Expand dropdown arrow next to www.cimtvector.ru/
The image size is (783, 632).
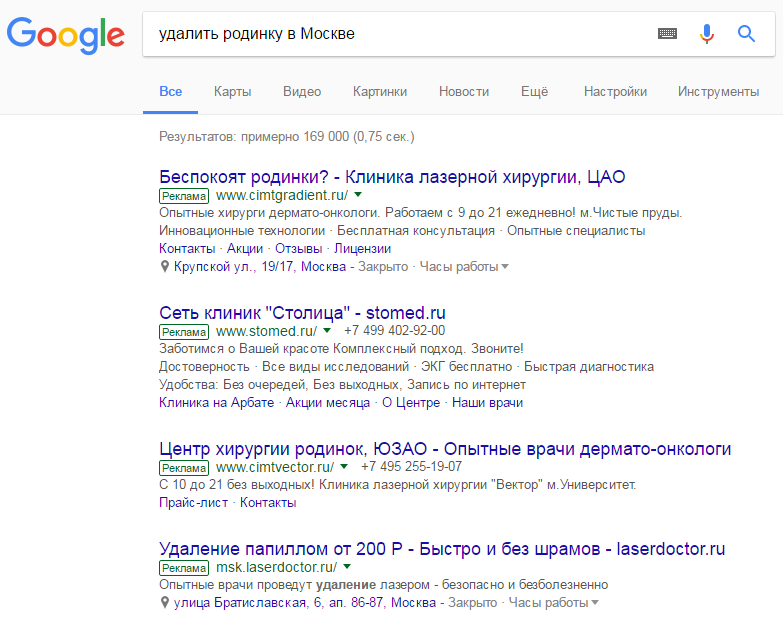344,467
